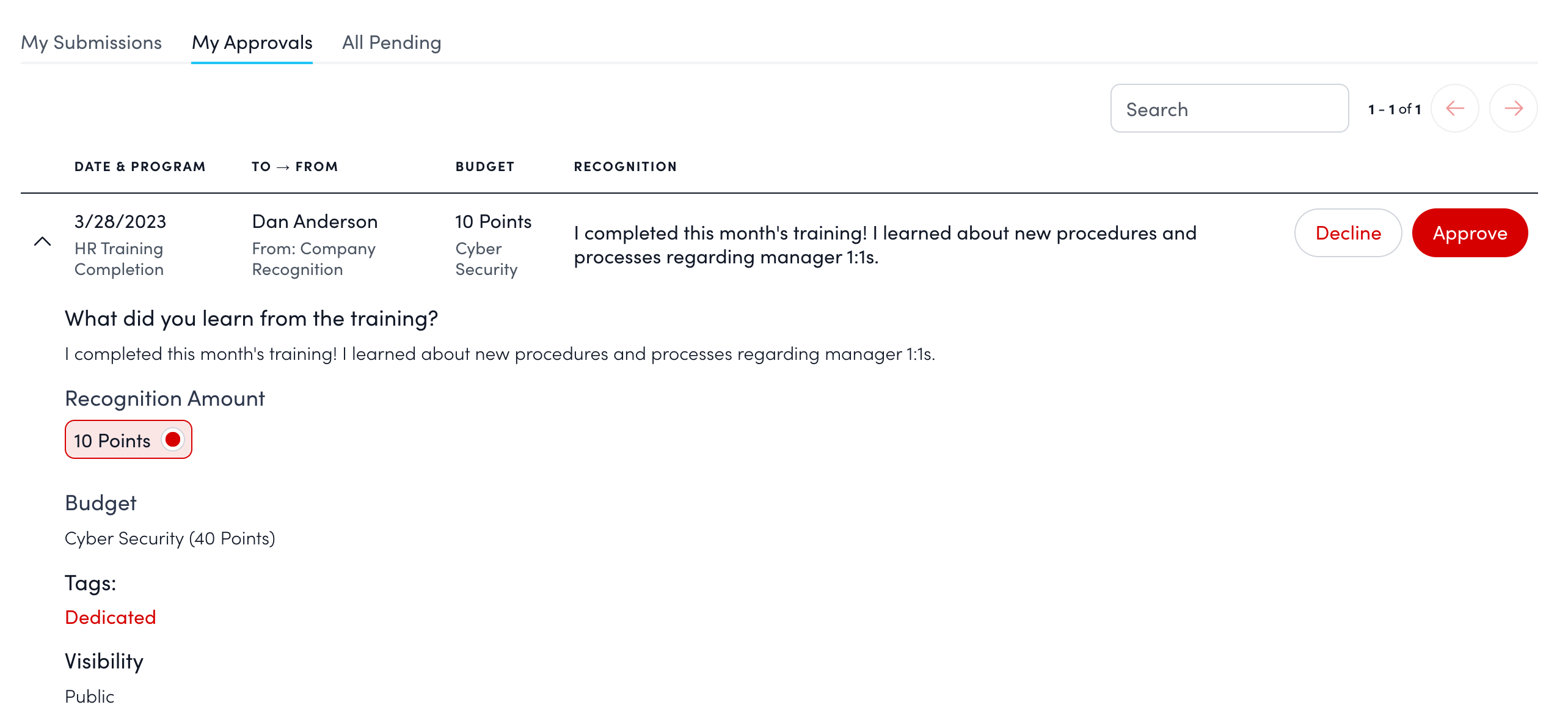The image size is (1568, 721).
Task: Focus the Search field
Action: click(x=1228, y=109)
